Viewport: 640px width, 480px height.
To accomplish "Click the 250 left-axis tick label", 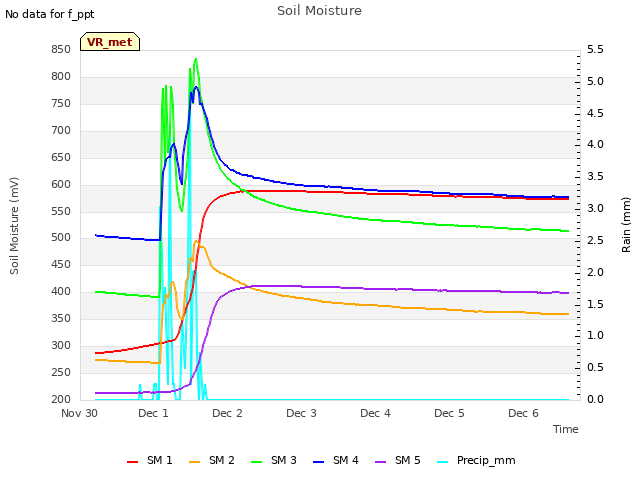I will coord(61,372).
